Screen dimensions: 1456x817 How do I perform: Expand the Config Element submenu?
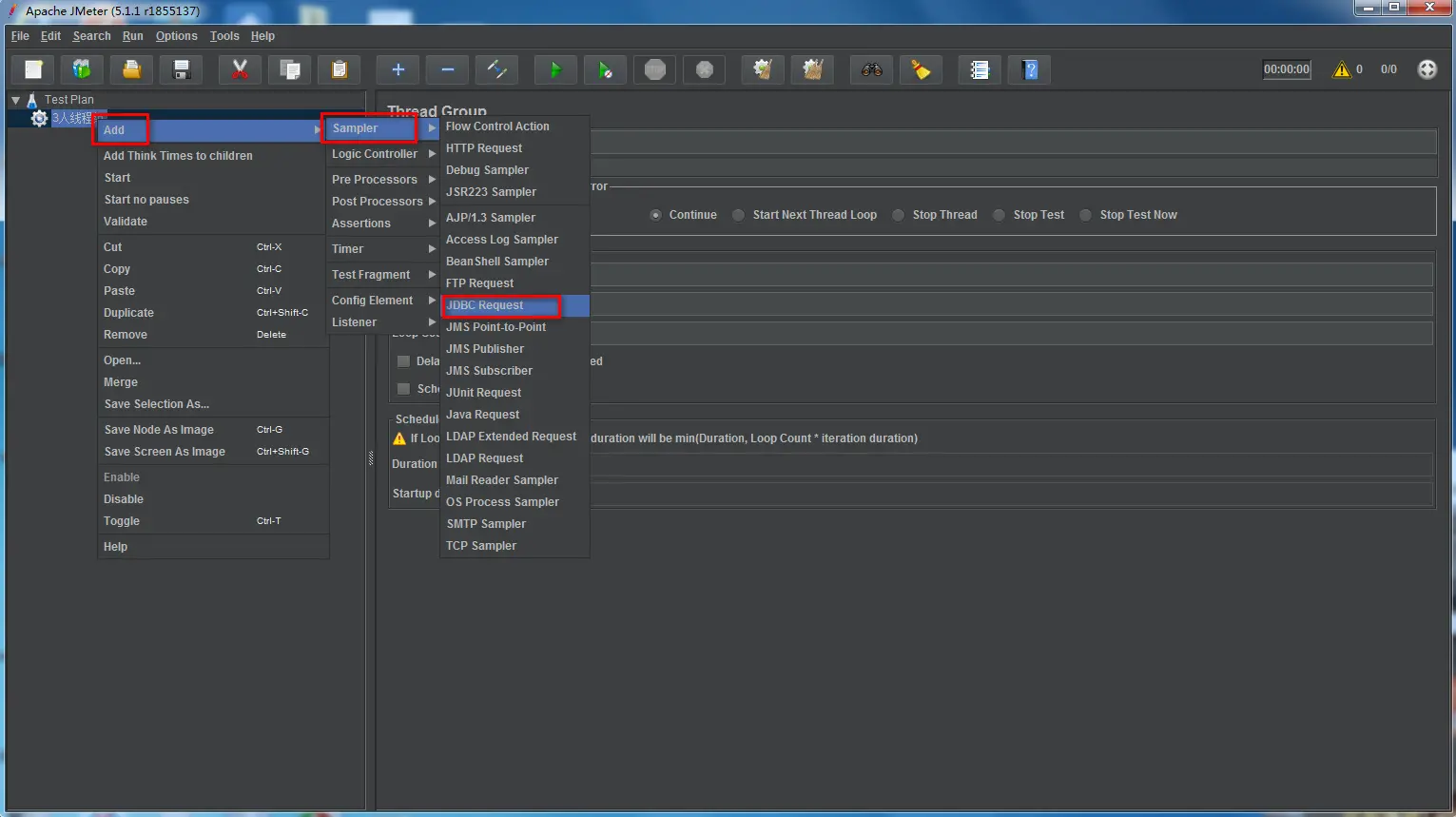point(382,301)
